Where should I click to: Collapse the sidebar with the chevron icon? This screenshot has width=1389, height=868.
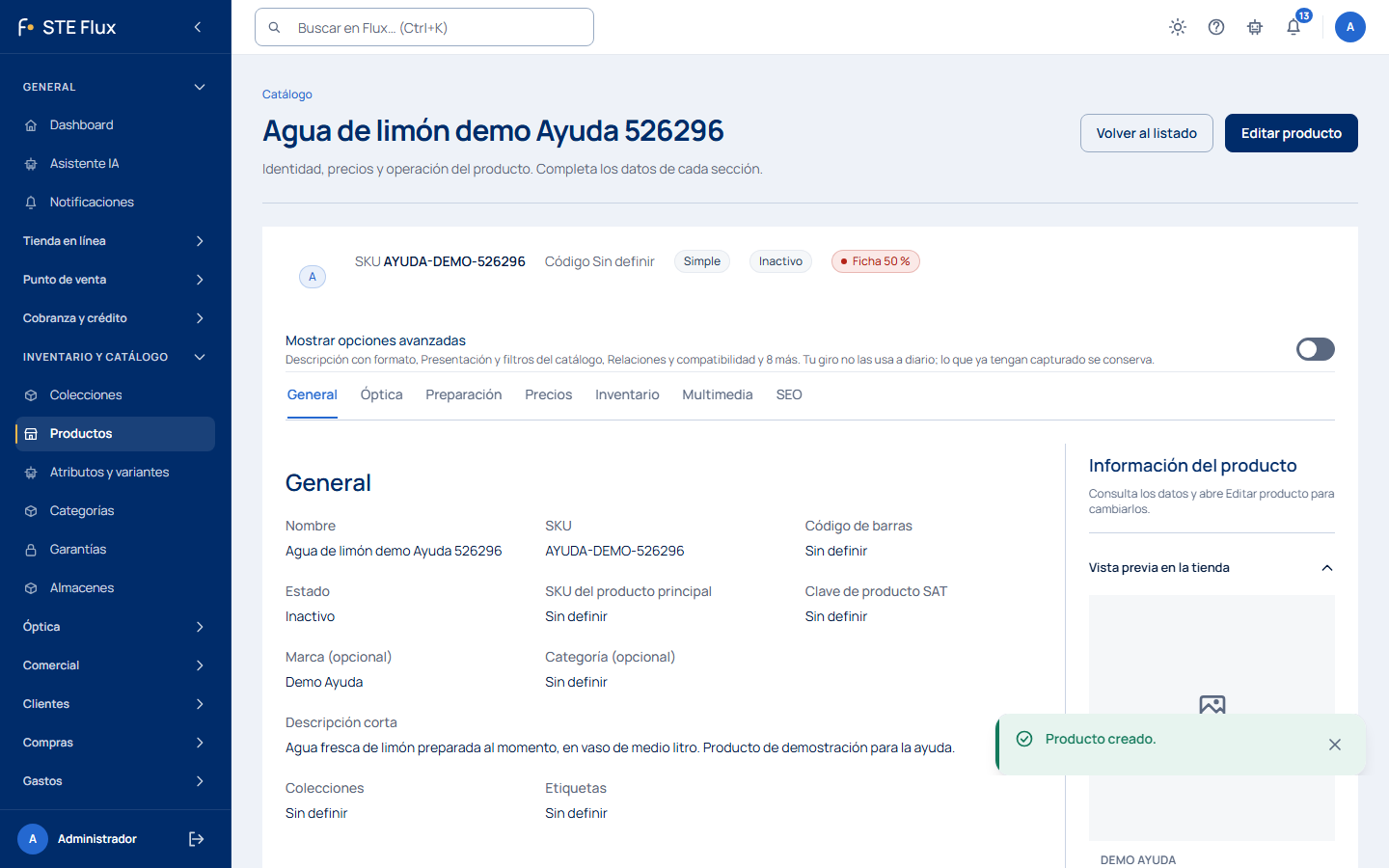point(198,27)
